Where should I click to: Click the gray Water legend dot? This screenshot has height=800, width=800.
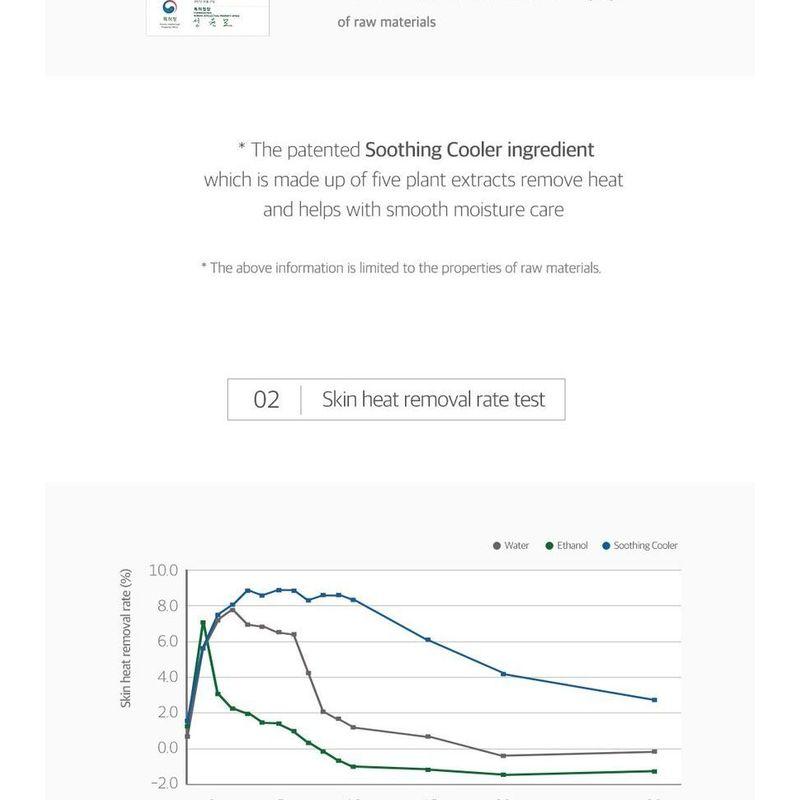tap(497, 546)
